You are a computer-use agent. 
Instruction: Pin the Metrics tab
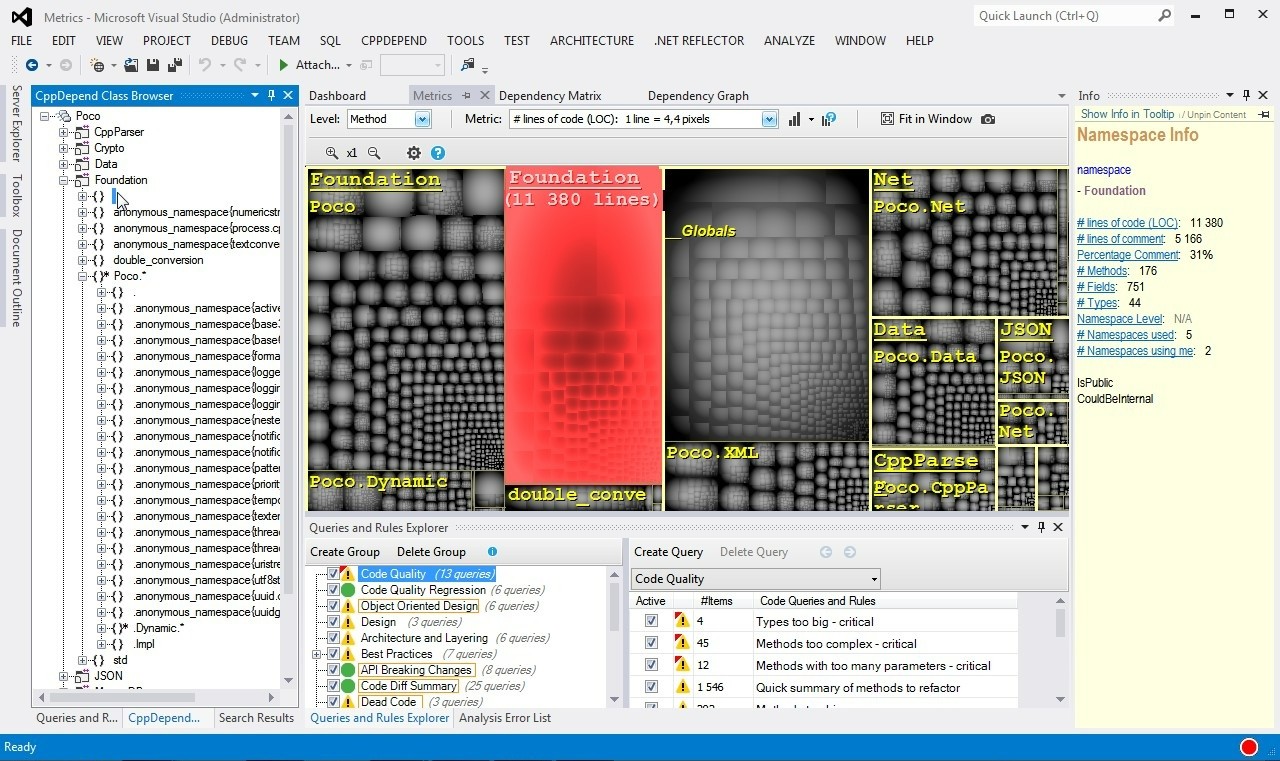(x=466, y=96)
